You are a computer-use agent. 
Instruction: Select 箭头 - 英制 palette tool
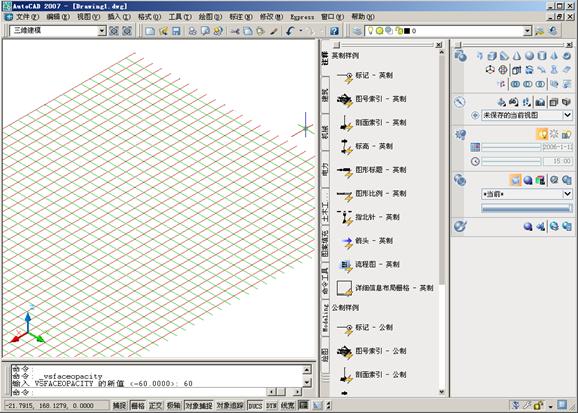click(x=365, y=241)
